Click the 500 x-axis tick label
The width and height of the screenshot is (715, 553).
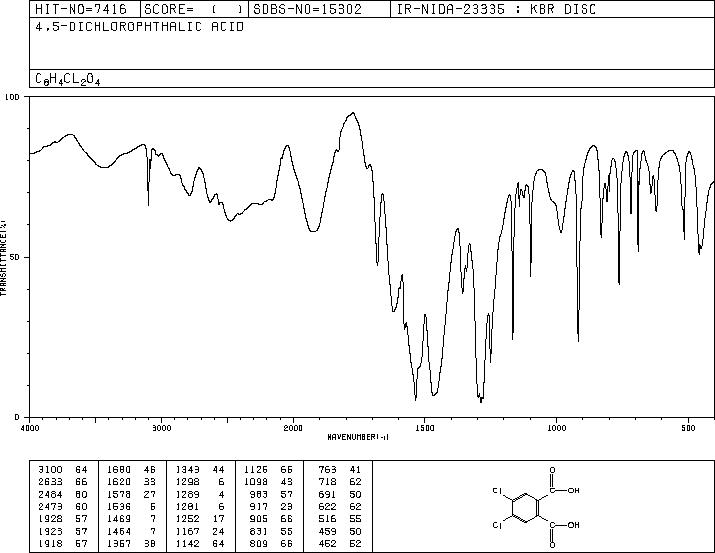(x=688, y=428)
